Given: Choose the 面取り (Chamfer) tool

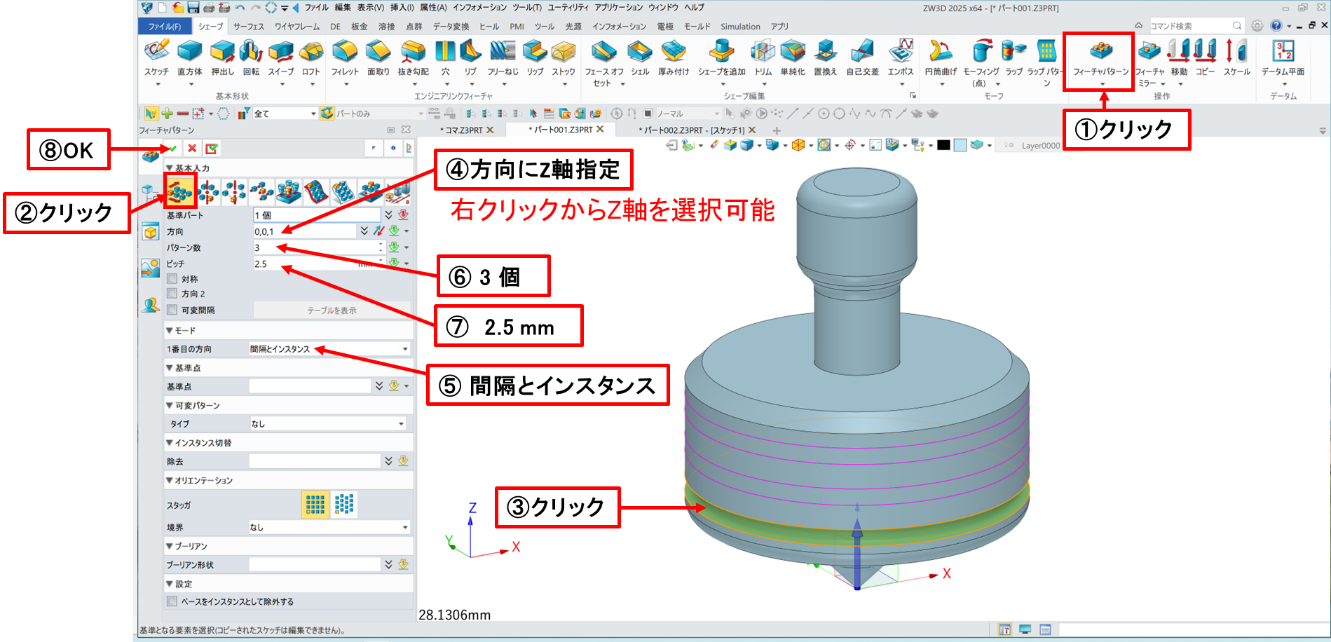Looking at the screenshot, I should point(378,50).
